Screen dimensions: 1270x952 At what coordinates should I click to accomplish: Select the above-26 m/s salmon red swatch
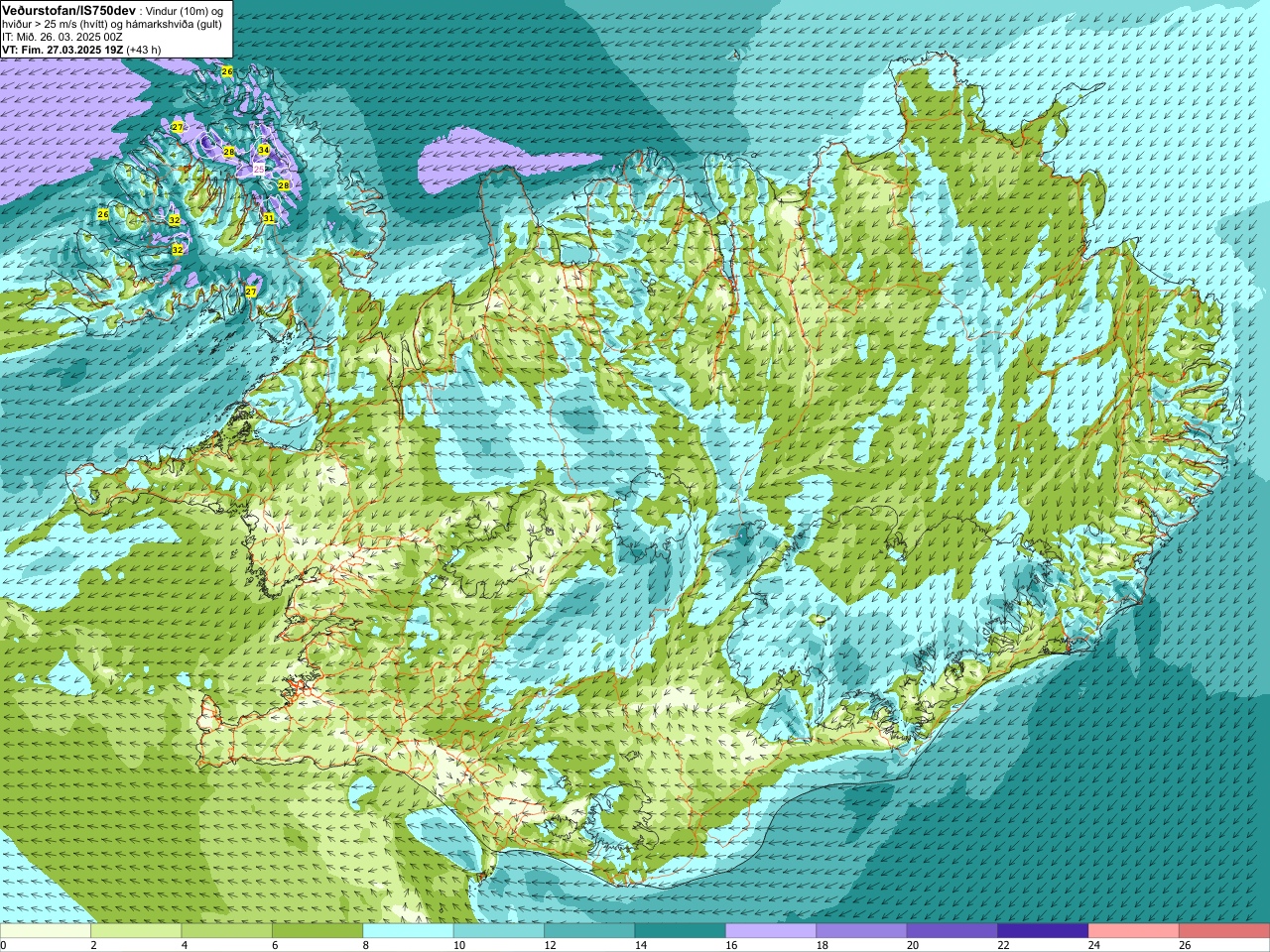tap(1224, 931)
